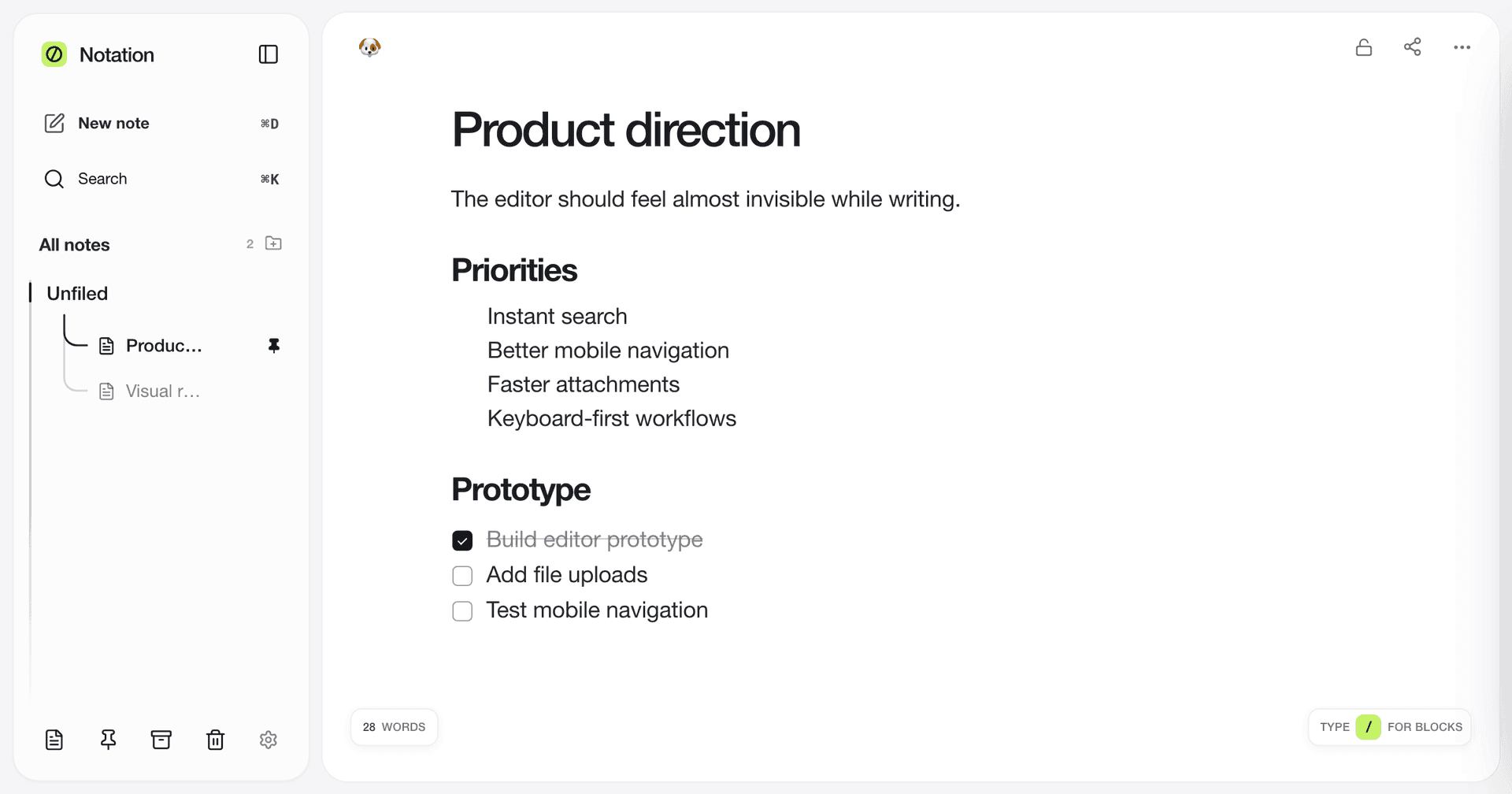Collapse the sidebar with the panel icon

268,54
